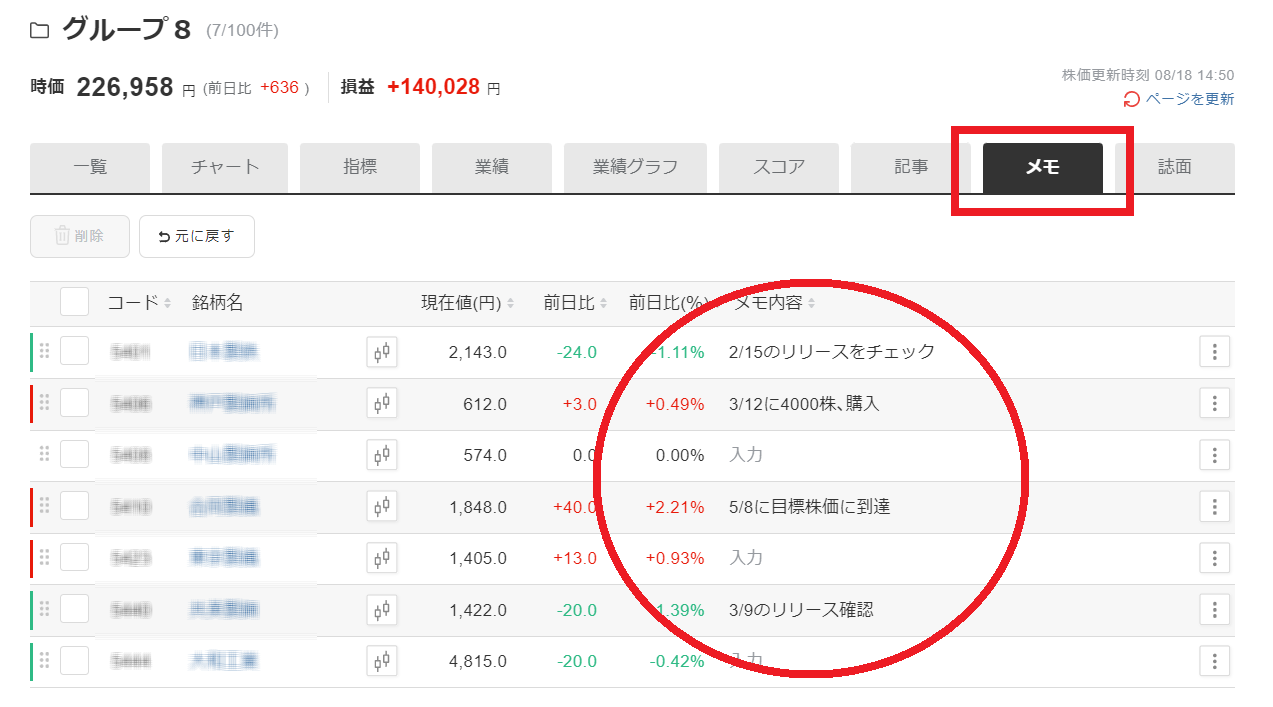The image size is (1273, 707).
Task: Sort by メモ内容 column
Action: [774, 303]
